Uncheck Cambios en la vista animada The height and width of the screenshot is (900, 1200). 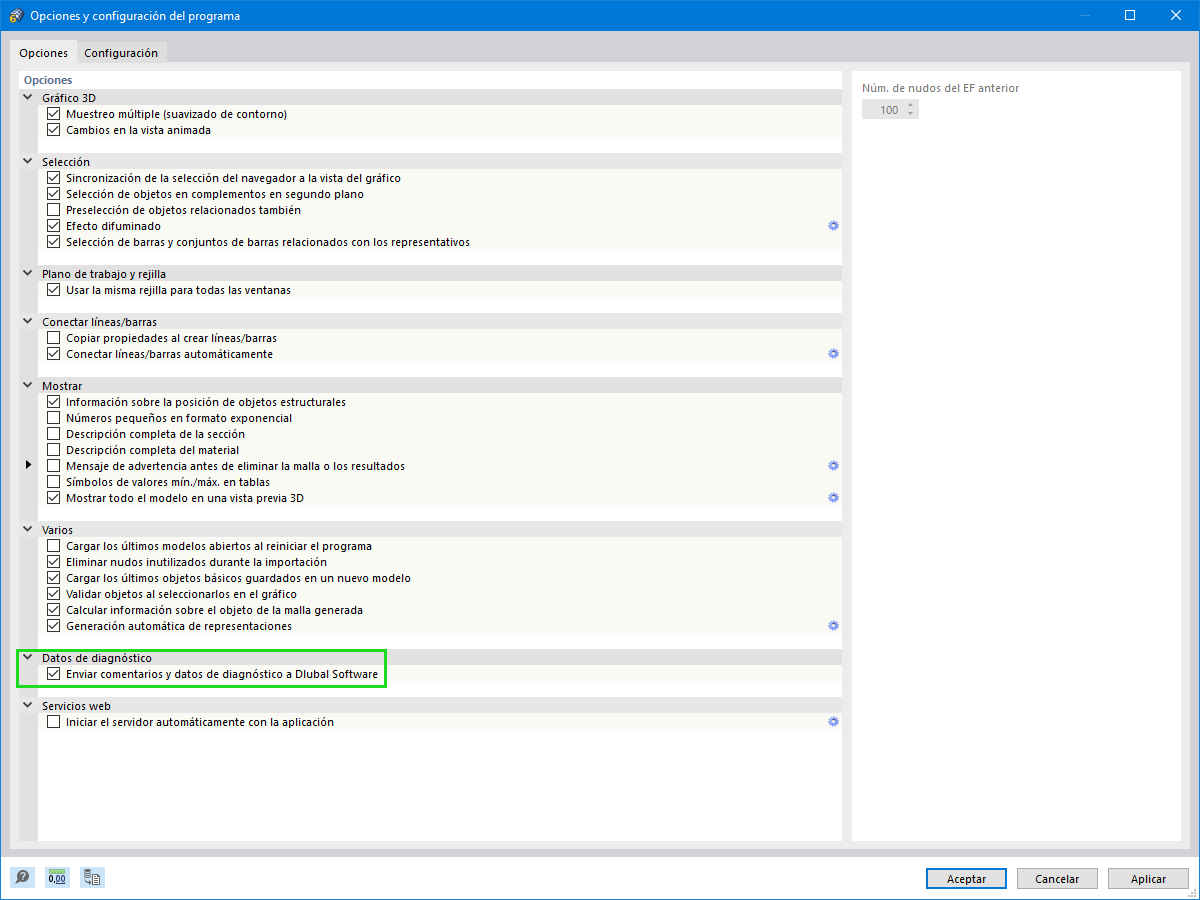click(x=54, y=130)
